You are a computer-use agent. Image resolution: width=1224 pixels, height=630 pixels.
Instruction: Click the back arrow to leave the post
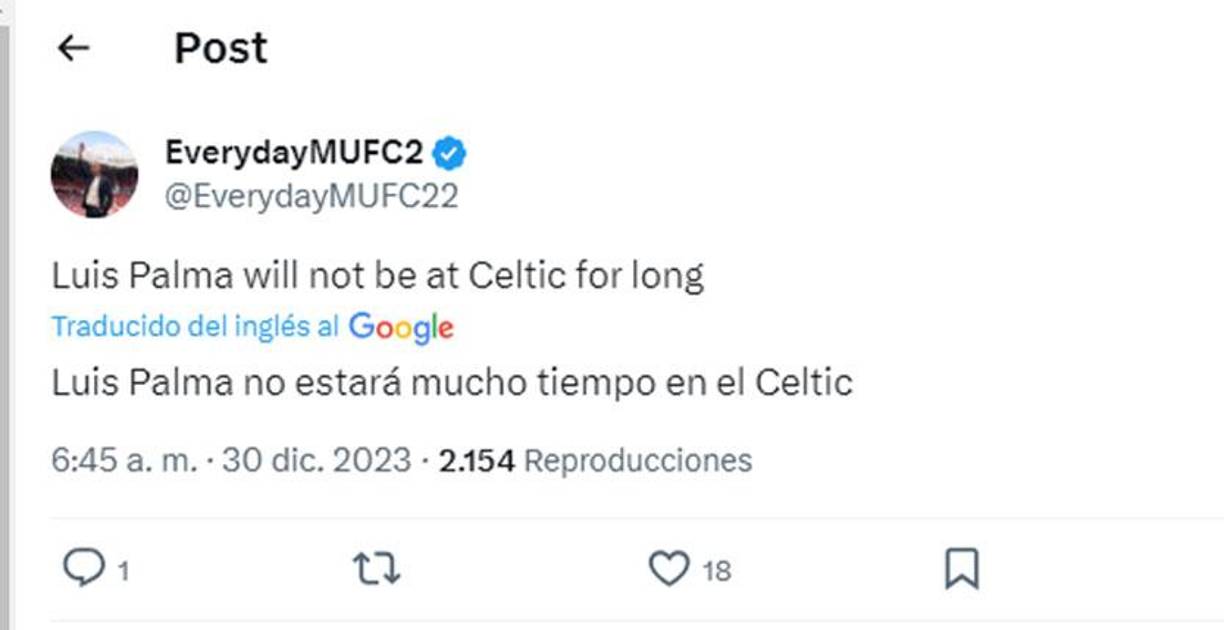72,46
